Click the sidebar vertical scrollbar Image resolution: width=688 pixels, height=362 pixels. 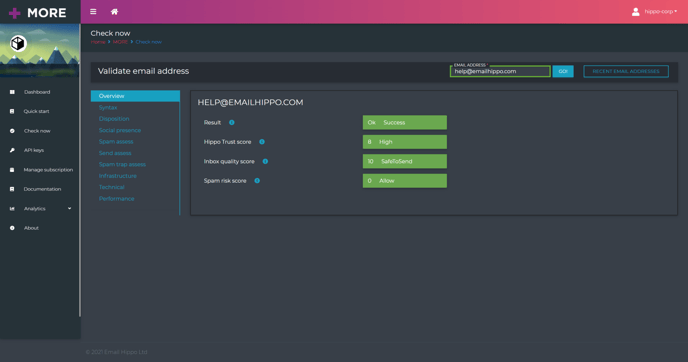click(x=79, y=170)
